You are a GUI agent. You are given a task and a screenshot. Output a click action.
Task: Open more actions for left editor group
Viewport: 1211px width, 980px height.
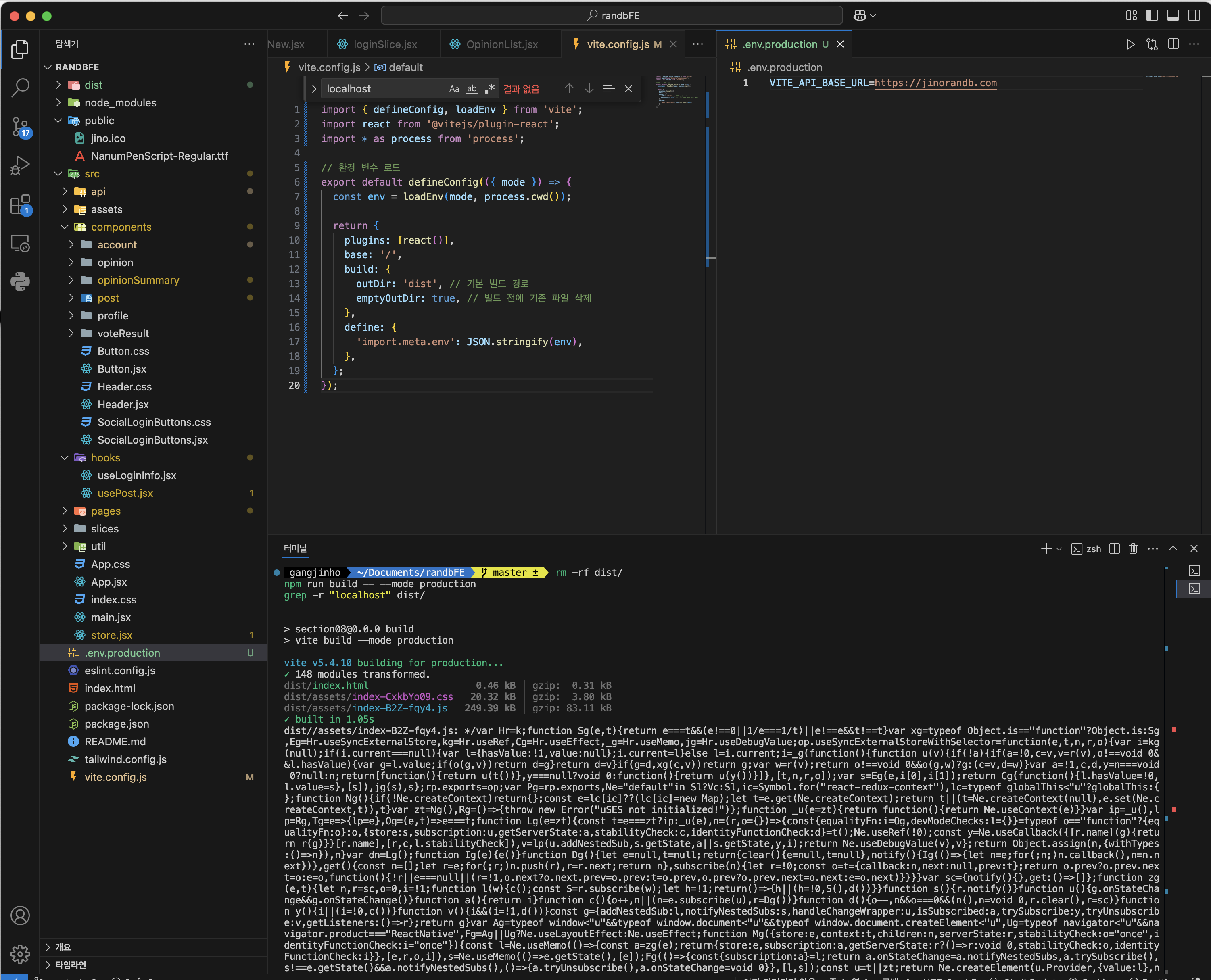pyautogui.click(x=698, y=44)
